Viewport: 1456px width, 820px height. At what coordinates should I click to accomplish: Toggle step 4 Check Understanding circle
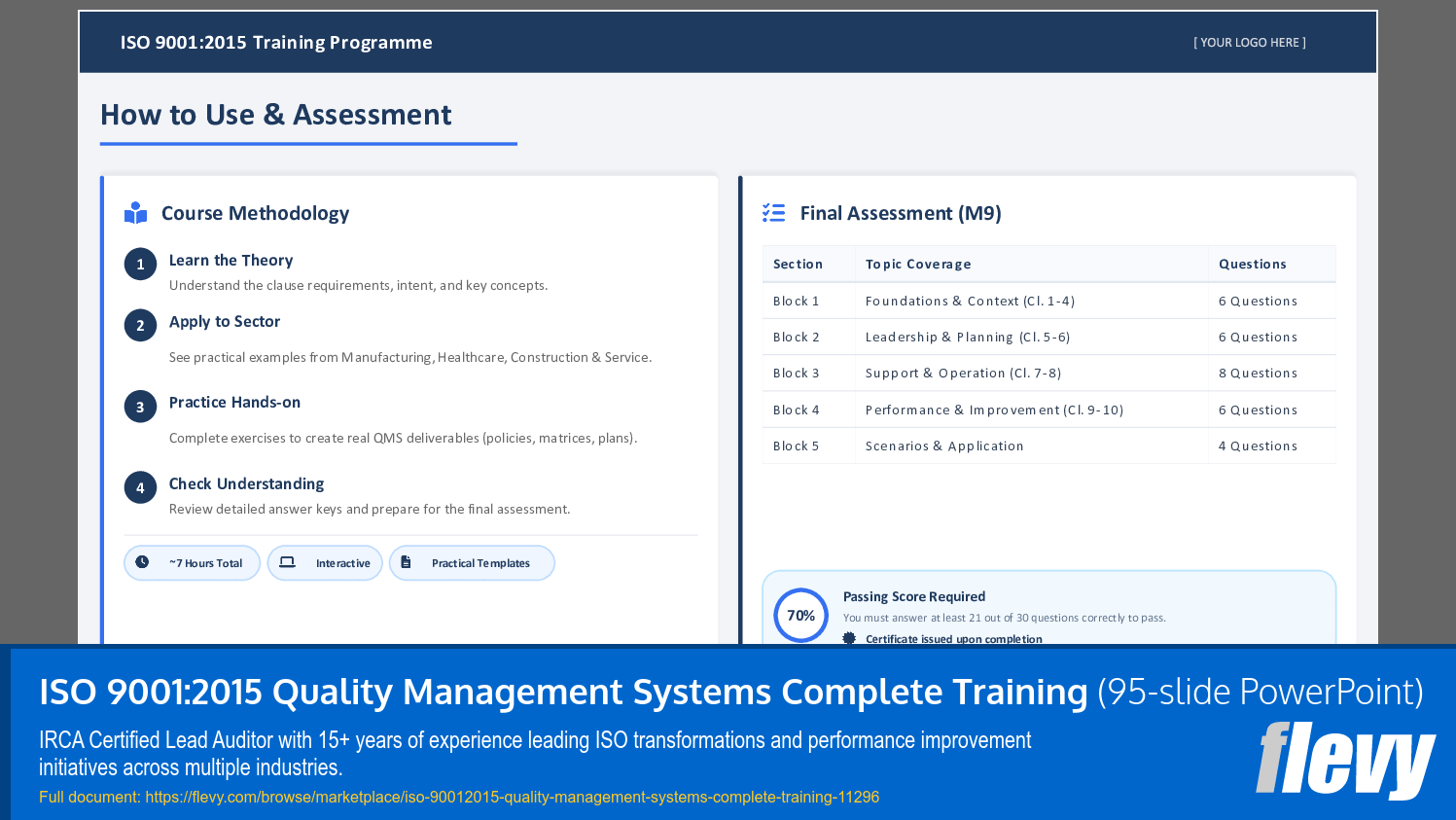click(140, 487)
